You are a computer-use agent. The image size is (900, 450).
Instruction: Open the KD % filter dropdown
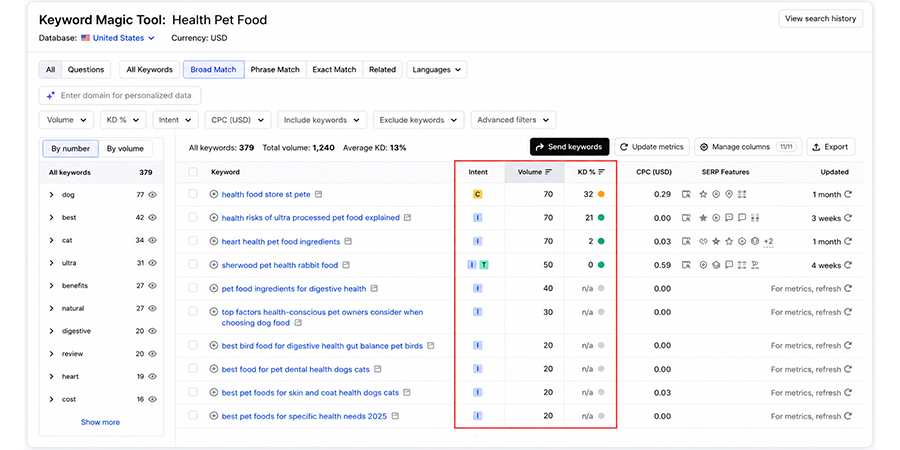point(123,120)
